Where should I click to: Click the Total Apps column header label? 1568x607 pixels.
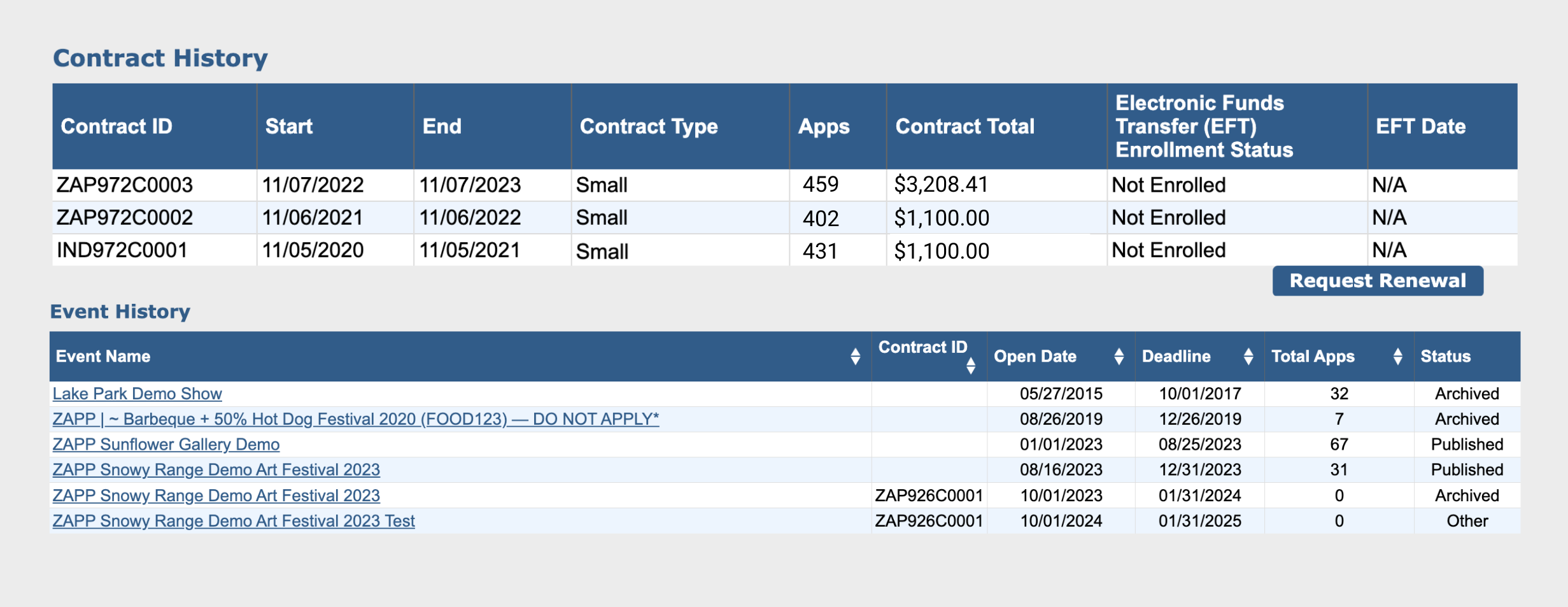(x=1312, y=357)
